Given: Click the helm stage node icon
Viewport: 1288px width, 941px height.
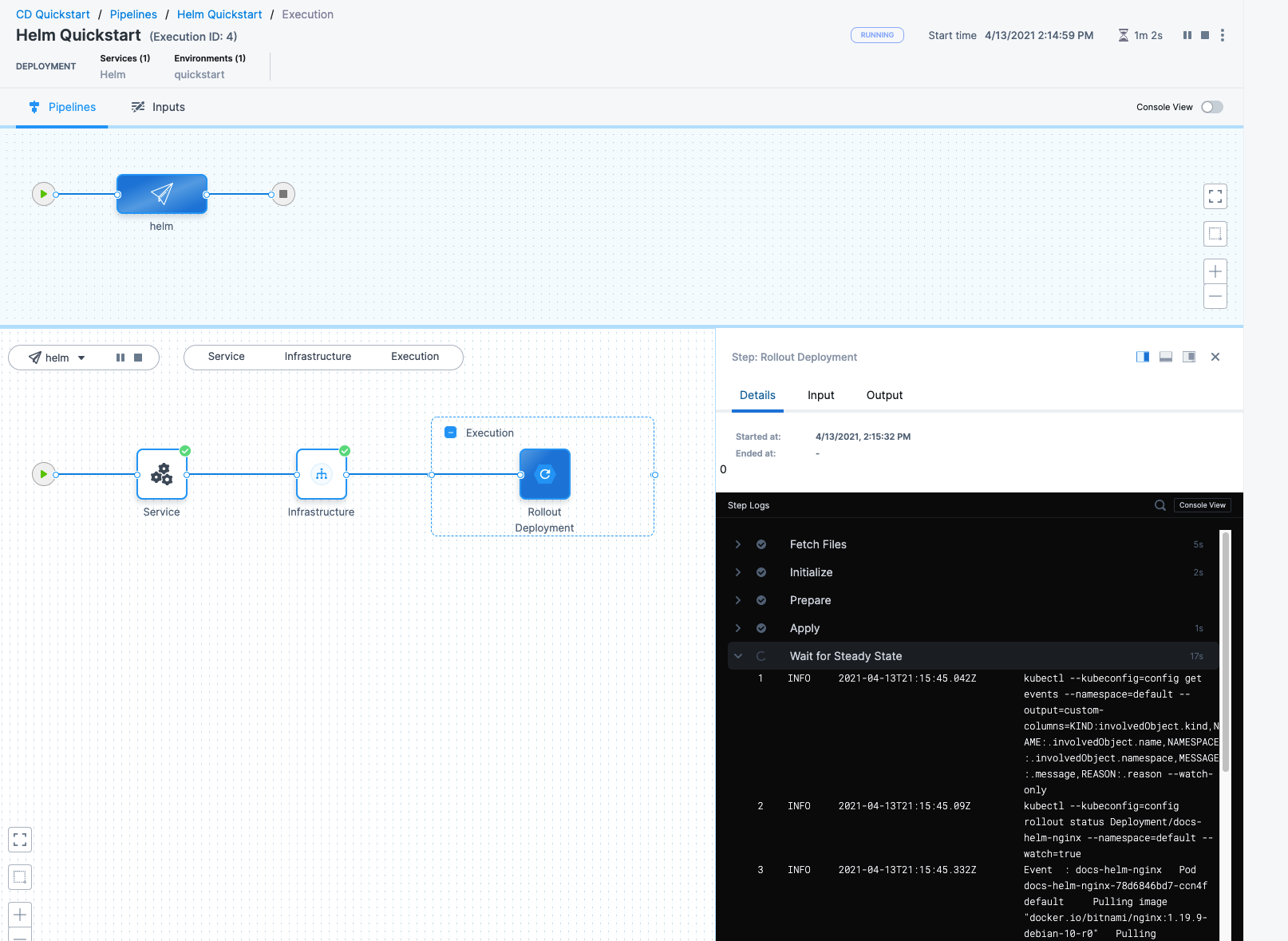Looking at the screenshot, I should (x=162, y=194).
